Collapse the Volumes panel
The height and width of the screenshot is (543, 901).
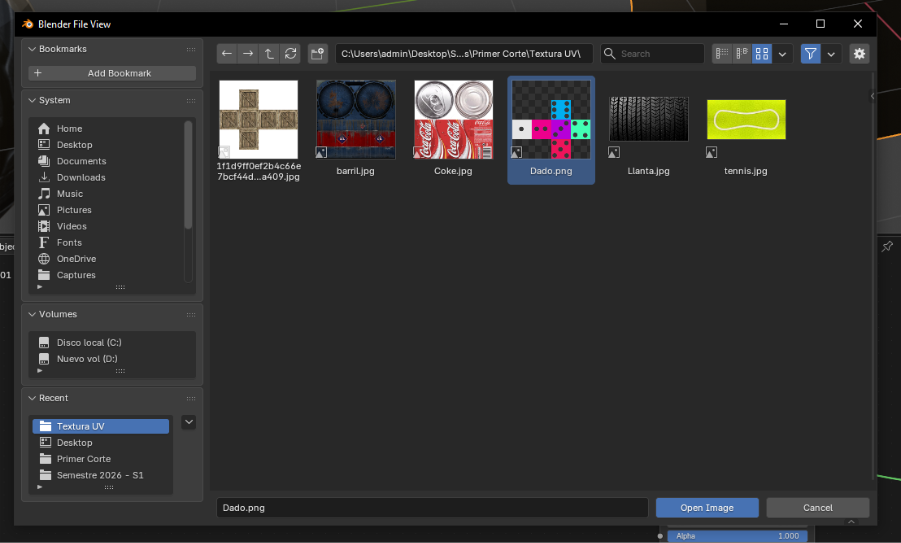coord(32,314)
